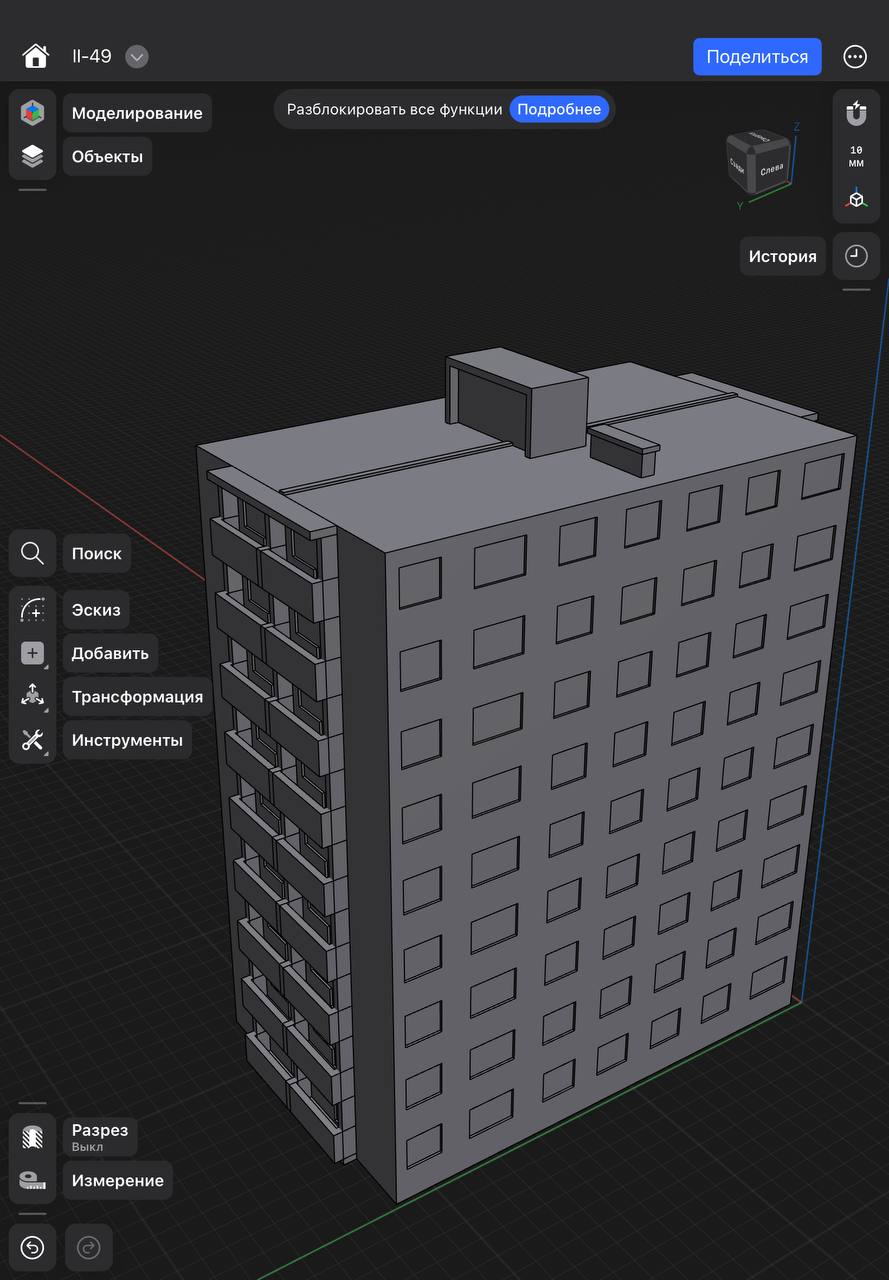Toggle the Section view off/on
Image resolution: width=889 pixels, height=1280 pixels.
click(32, 1137)
